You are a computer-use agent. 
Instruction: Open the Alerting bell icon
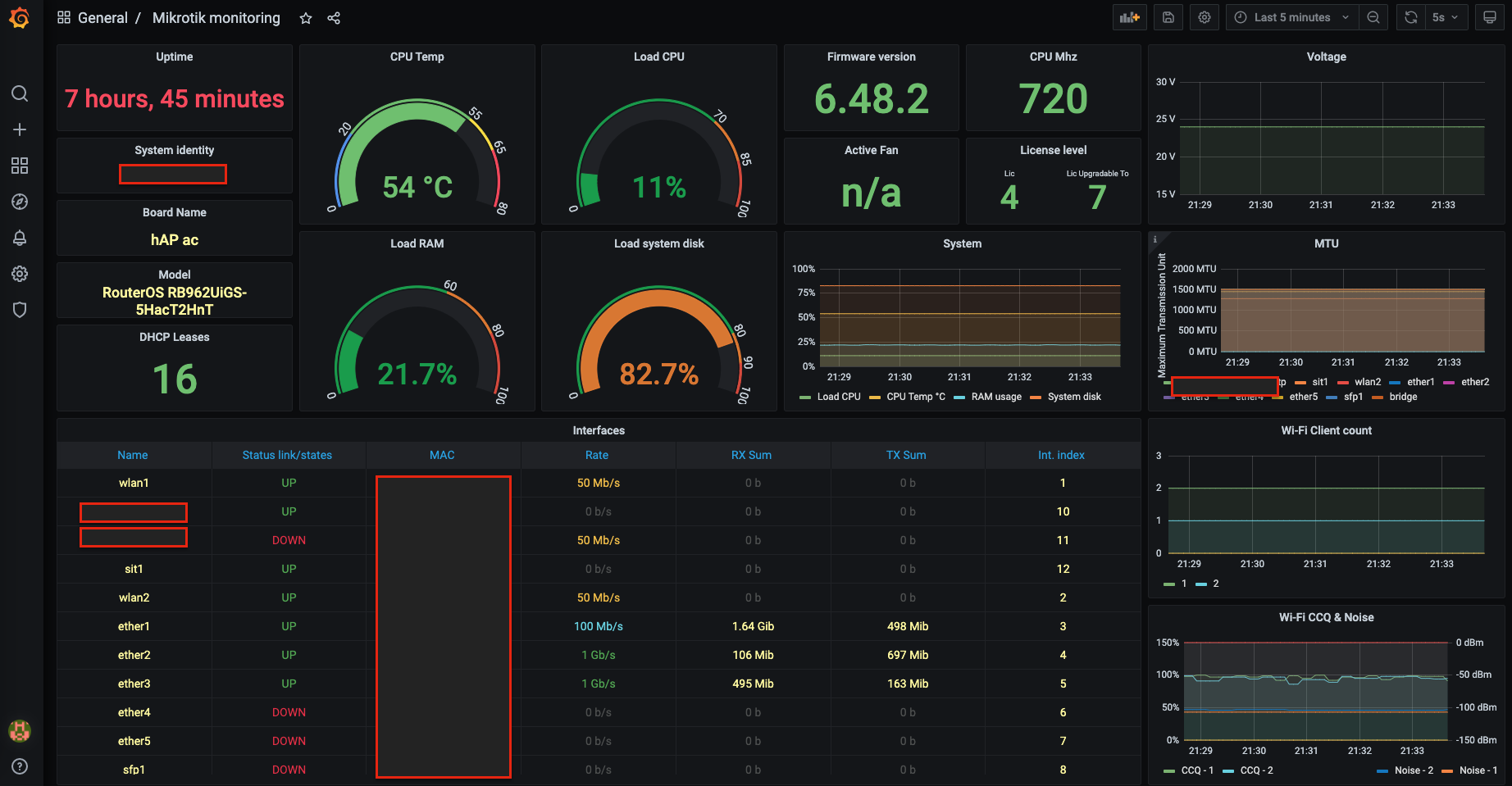pos(20,238)
